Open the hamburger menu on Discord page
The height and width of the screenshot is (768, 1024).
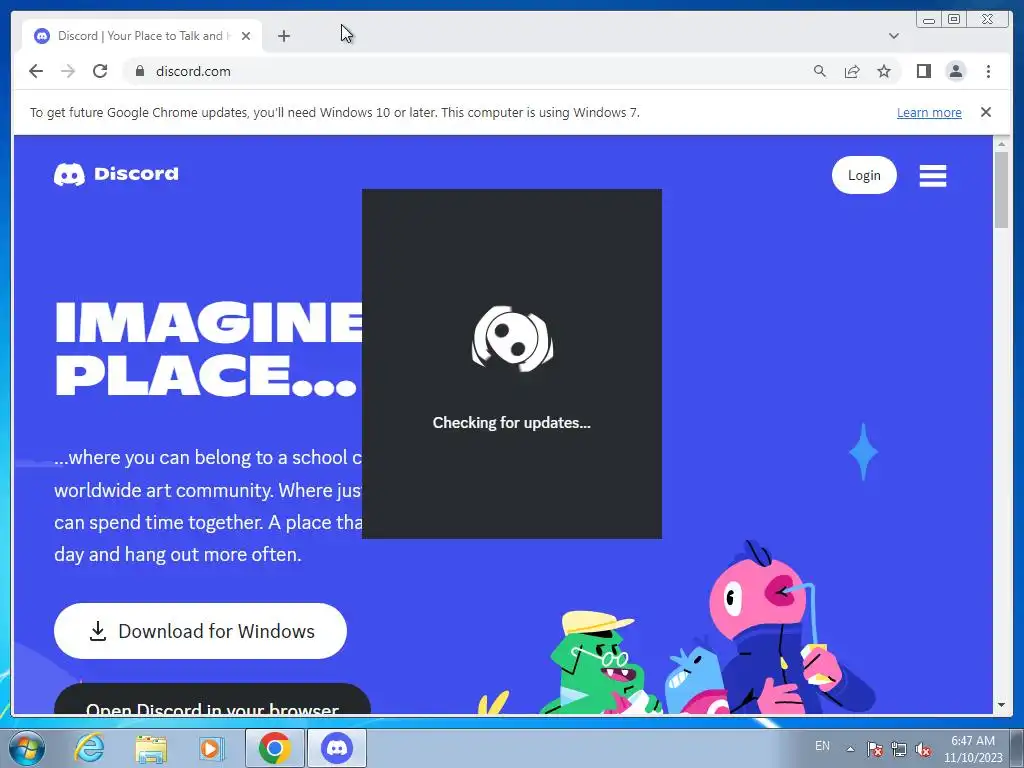click(x=933, y=176)
